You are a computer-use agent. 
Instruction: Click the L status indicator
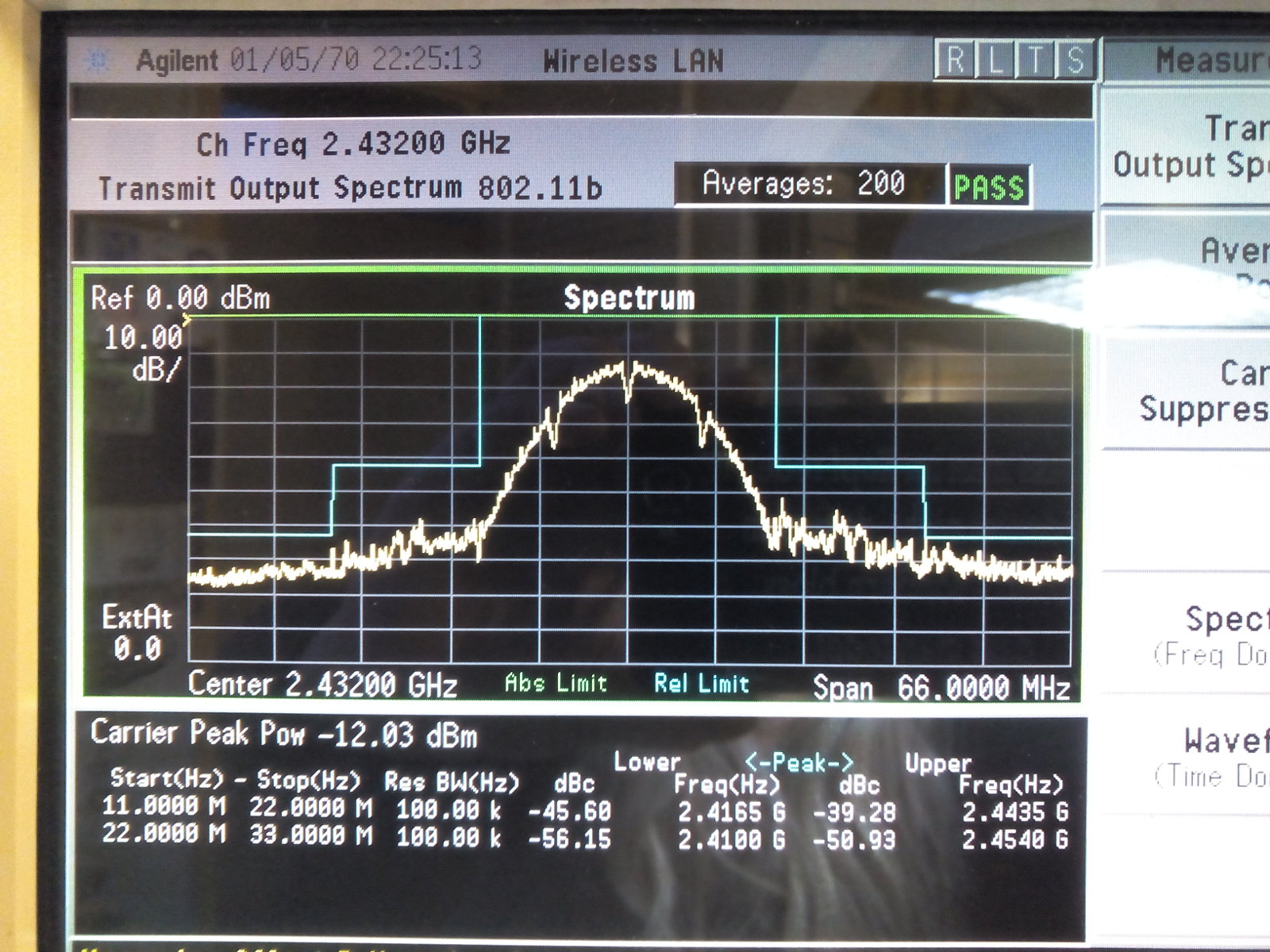point(996,60)
